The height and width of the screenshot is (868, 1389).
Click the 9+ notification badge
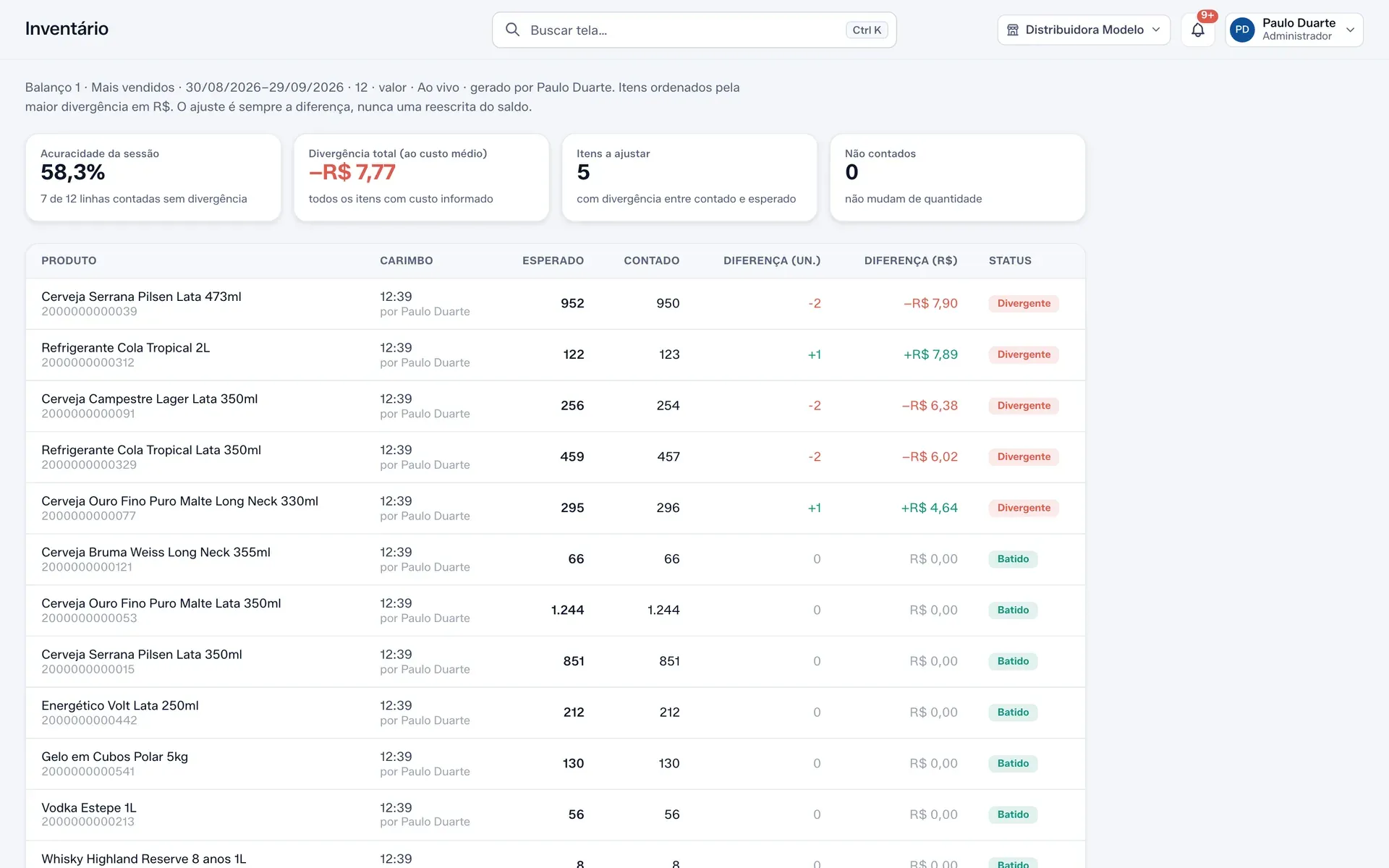point(1207,16)
